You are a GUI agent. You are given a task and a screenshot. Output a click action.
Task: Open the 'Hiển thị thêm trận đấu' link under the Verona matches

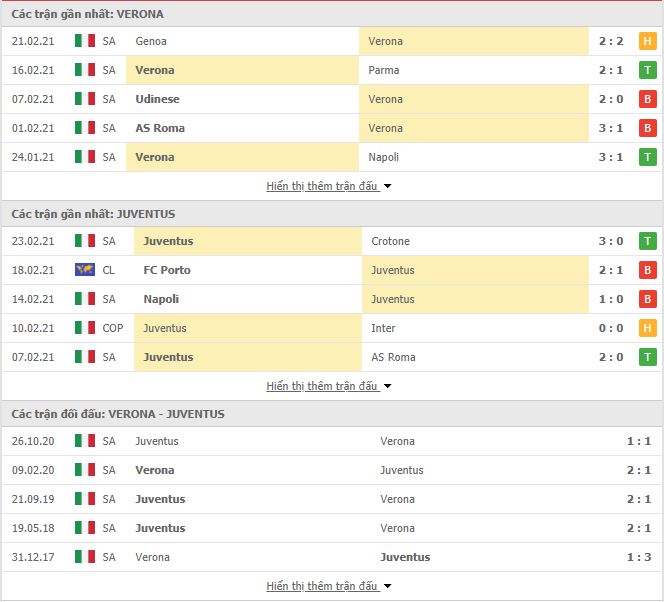tap(321, 186)
